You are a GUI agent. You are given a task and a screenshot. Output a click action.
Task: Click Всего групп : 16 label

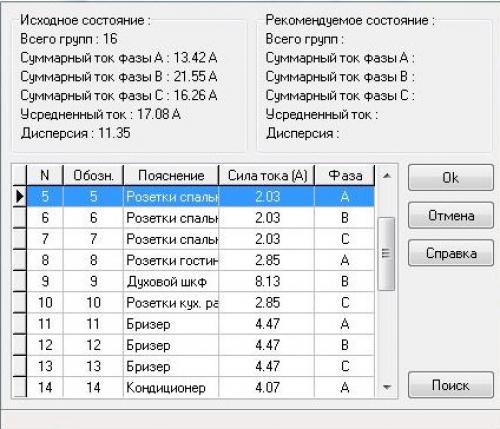point(69,39)
